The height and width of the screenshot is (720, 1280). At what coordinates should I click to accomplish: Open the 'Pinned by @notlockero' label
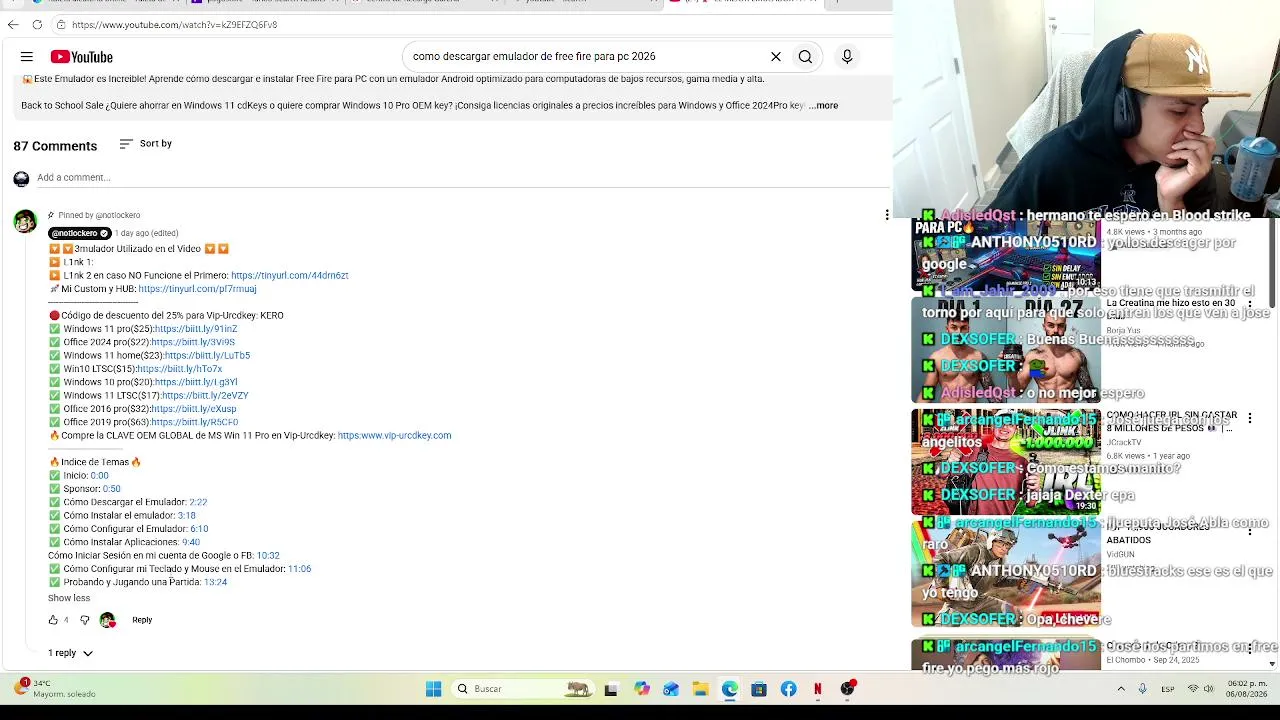[99, 215]
